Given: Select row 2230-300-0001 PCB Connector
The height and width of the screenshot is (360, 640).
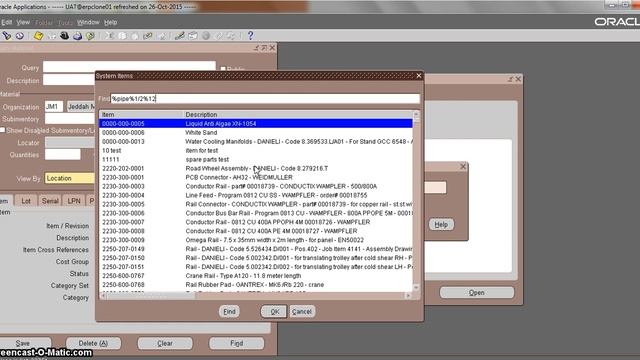Looking at the screenshot, I should [256, 178].
